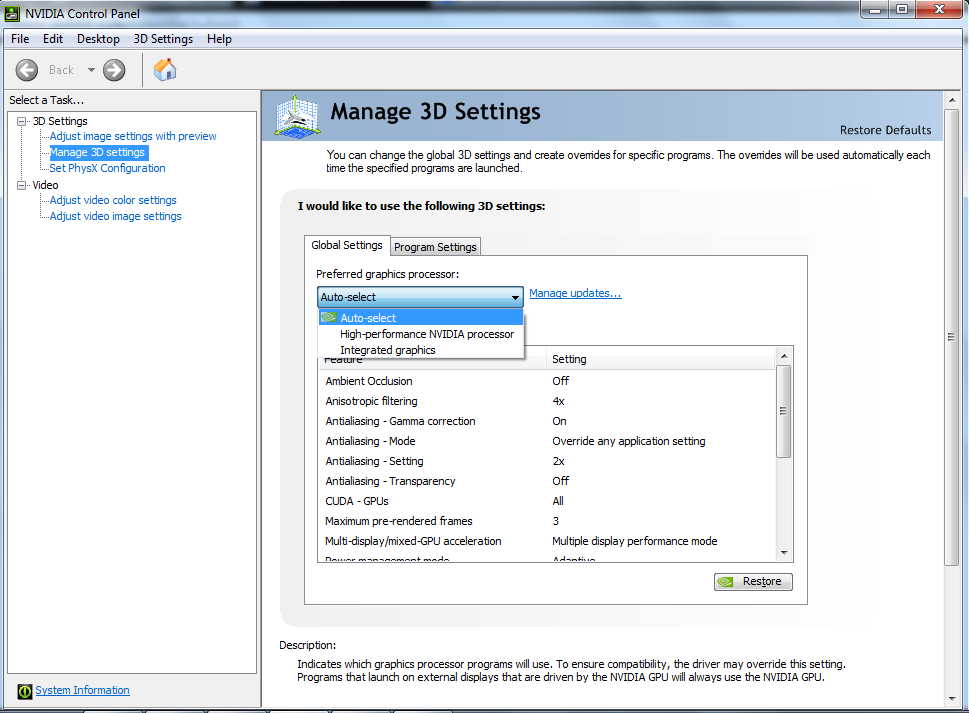Image resolution: width=969 pixels, height=713 pixels.
Task: Choose High-performance NVIDIA processor option
Action: pyautogui.click(x=421, y=334)
